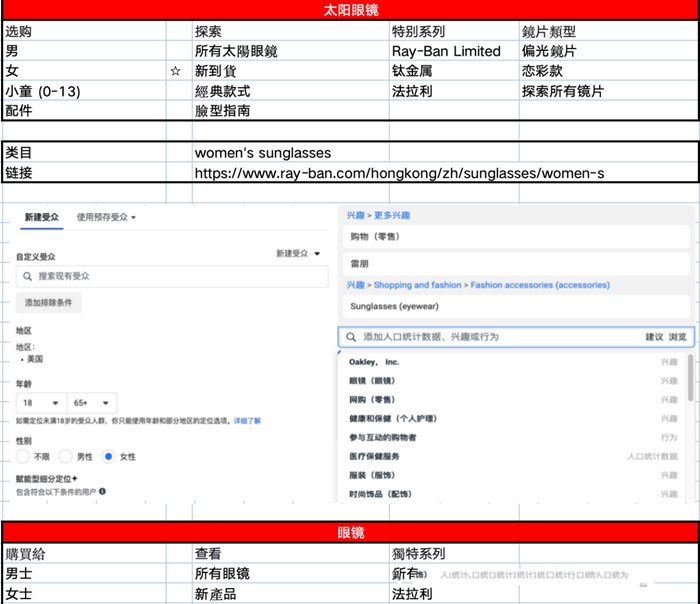Open the 新建受众 dropdown beside 自定义受众
The width and height of the screenshot is (700, 604).
tap(298, 254)
